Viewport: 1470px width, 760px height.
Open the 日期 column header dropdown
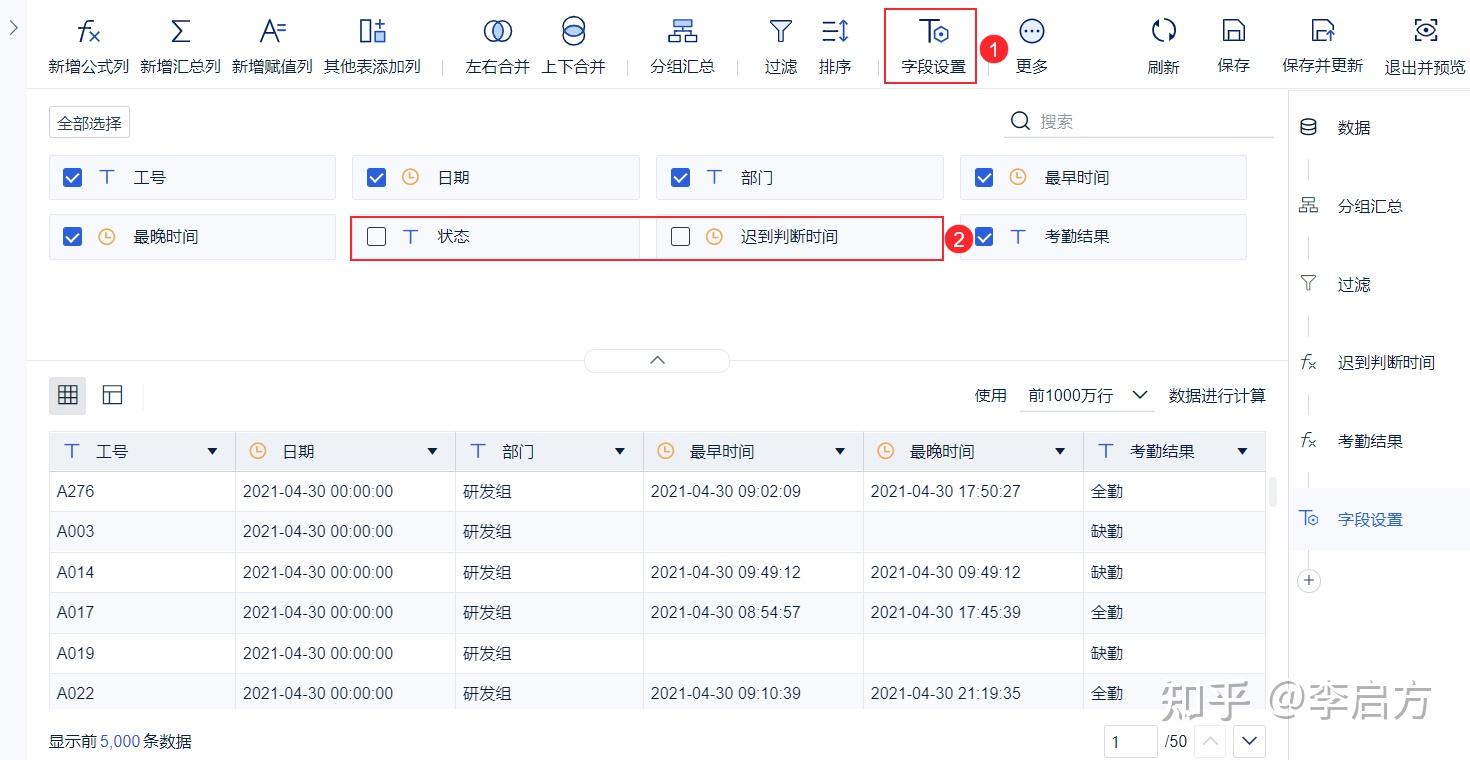click(x=432, y=452)
